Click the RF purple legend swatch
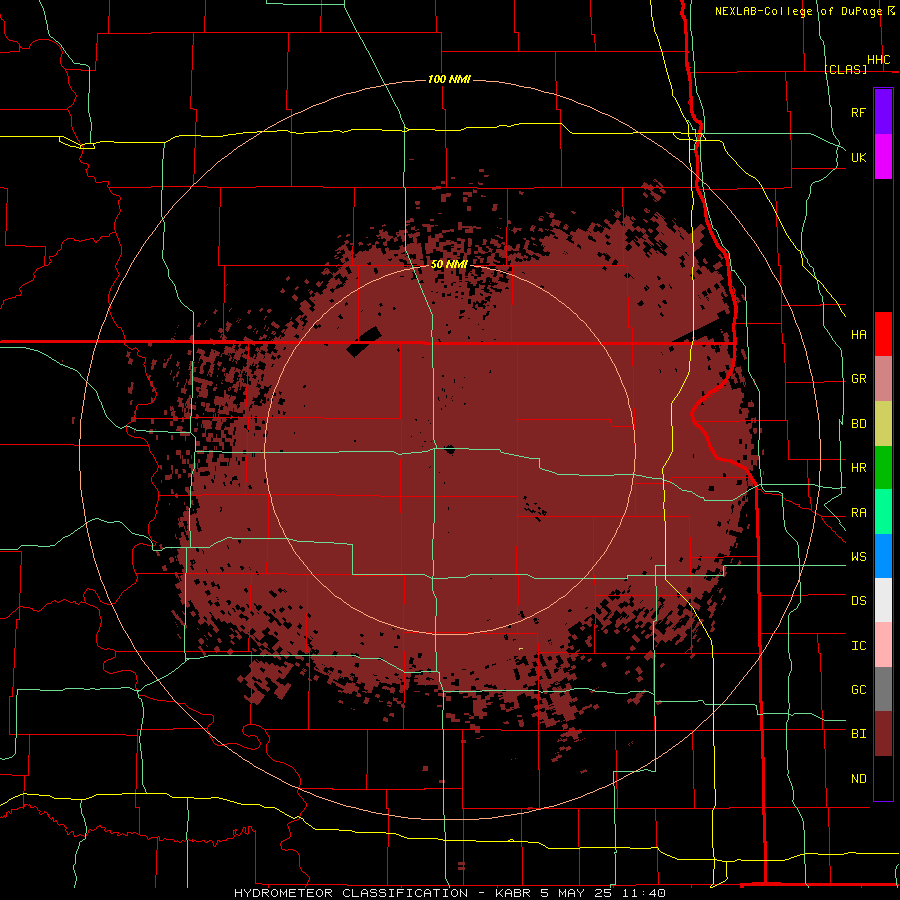Image resolution: width=900 pixels, height=900 pixels. pyautogui.click(x=883, y=112)
